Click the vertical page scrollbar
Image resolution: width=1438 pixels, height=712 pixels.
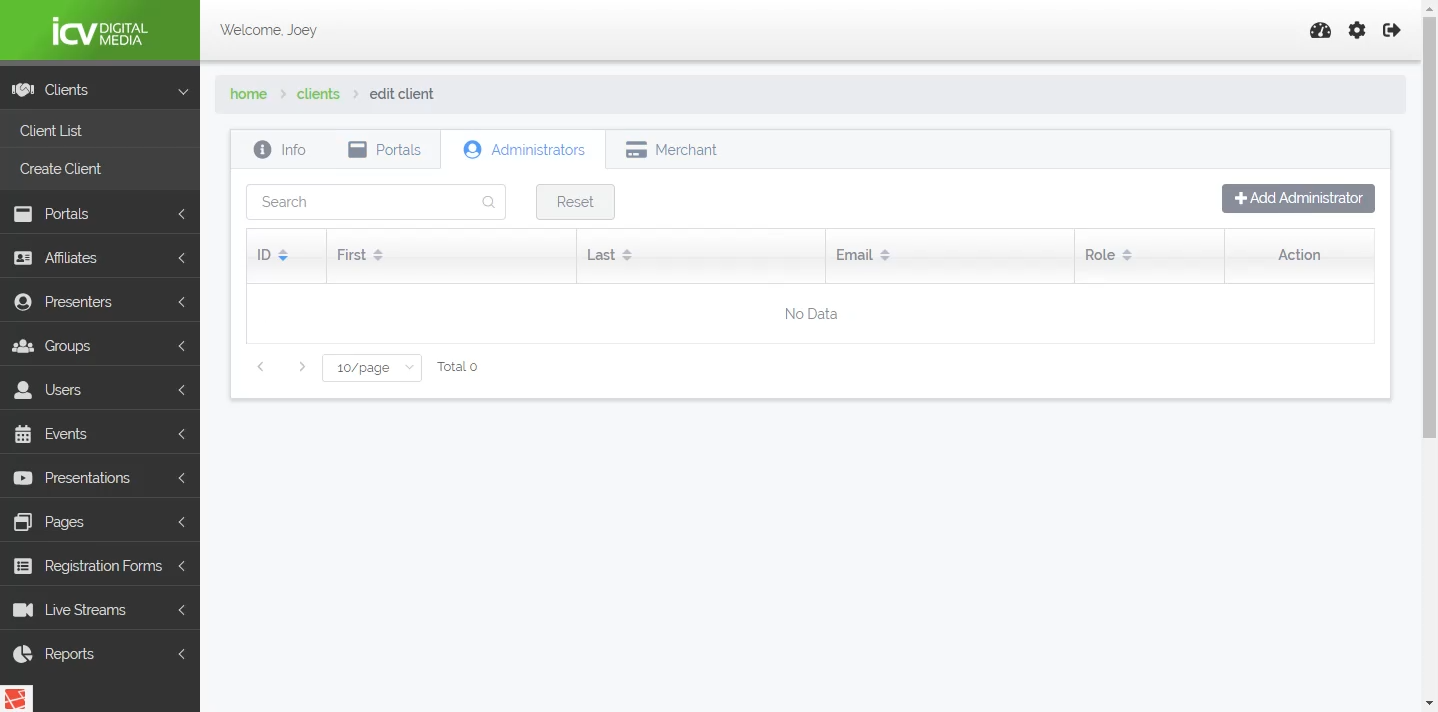tap(1429, 230)
